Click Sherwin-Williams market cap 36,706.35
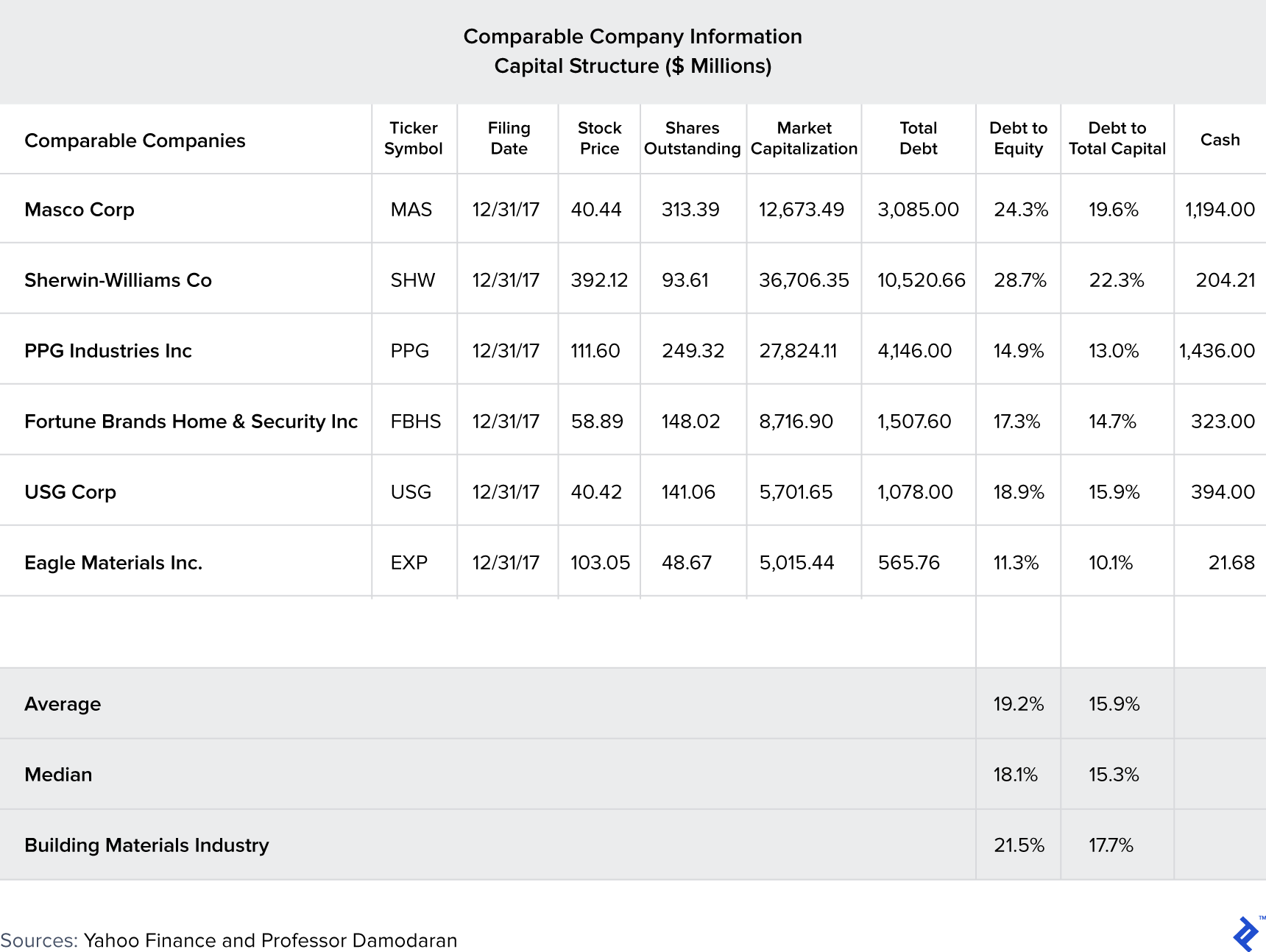Image resolution: width=1266 pixels, height=952 pixels. 804,280
